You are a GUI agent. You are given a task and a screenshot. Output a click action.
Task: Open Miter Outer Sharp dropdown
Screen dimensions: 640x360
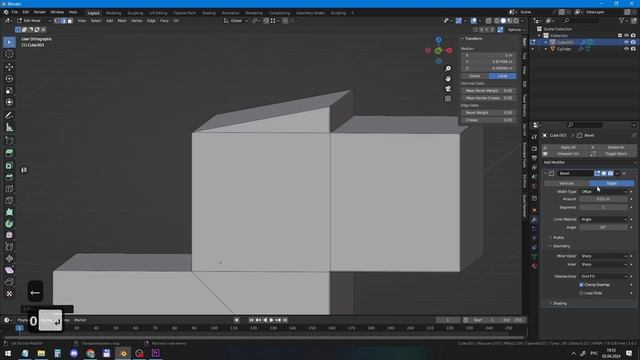tap(604, 256)
